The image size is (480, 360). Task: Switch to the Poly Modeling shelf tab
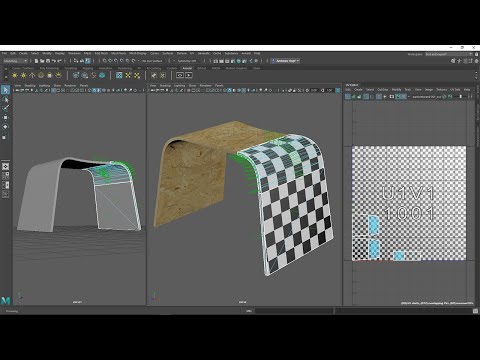(49, 68)
